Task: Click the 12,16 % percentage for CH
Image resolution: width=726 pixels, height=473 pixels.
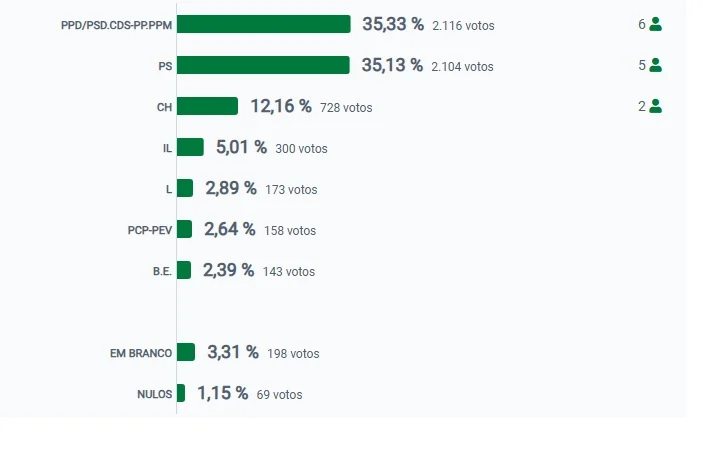Action: pyautogui.click(x=281, y=106)
